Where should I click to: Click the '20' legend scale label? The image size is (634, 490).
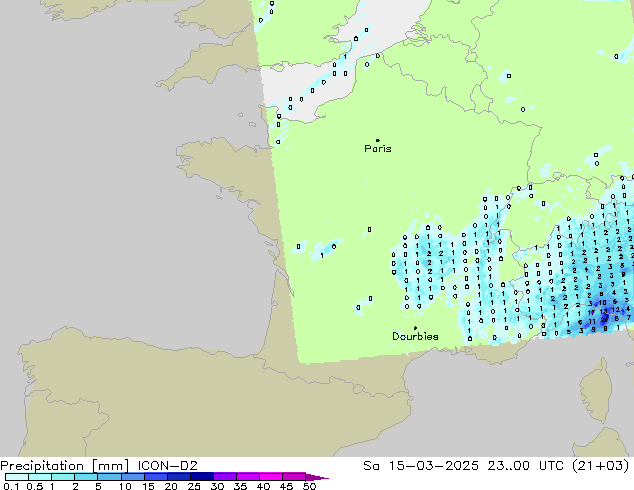[x=171, y=486]
